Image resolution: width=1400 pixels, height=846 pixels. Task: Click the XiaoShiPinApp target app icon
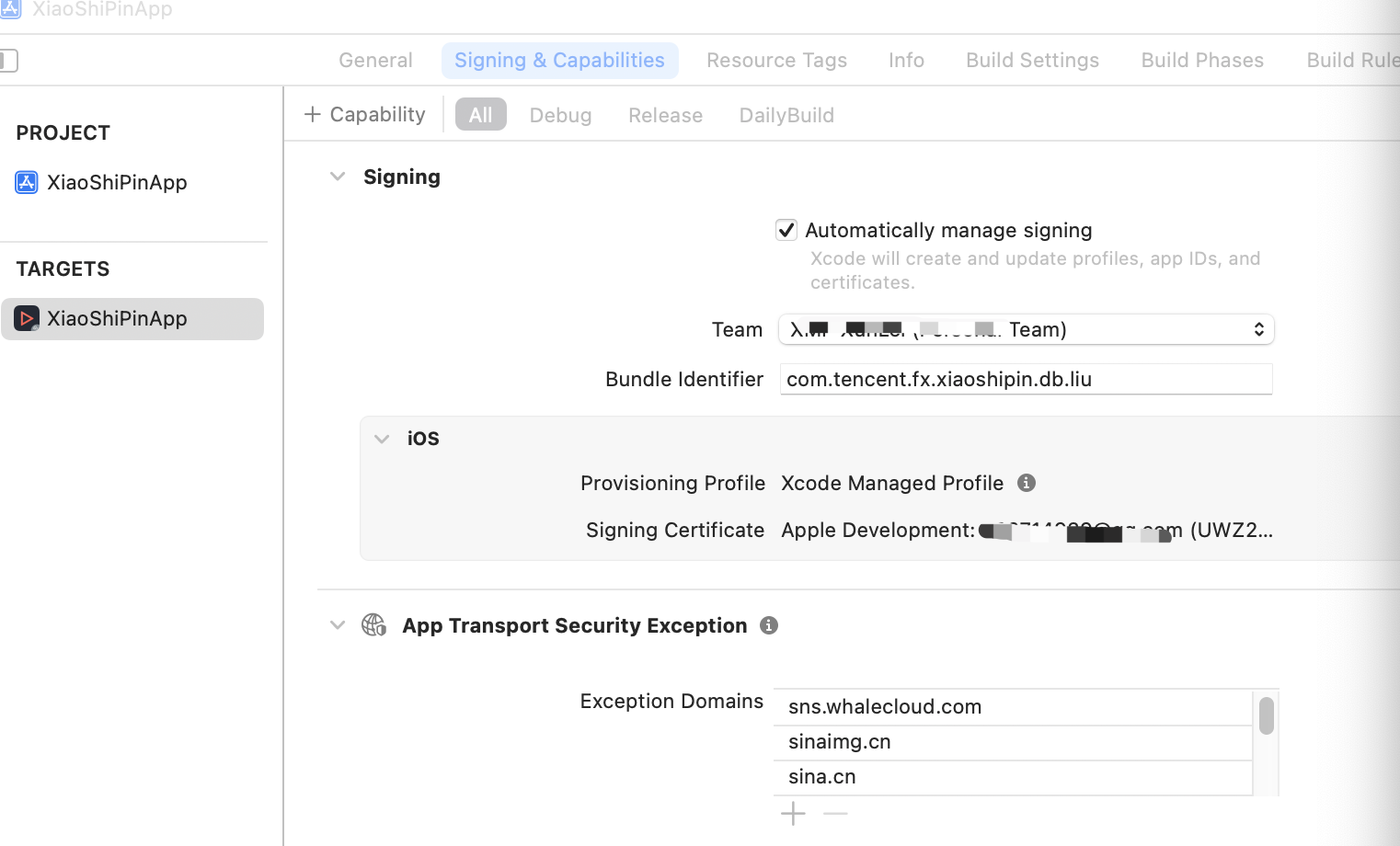(x=27, y=318)
